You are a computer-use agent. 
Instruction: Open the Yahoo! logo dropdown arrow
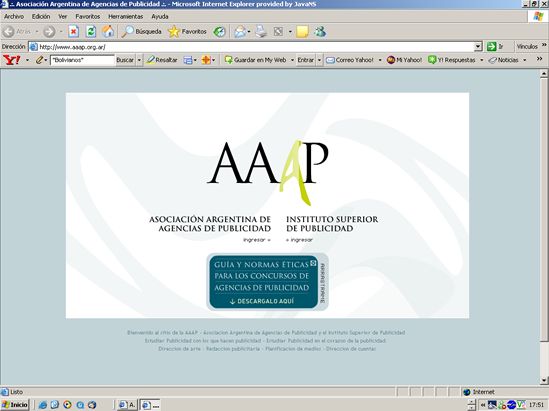click(27, 60)
